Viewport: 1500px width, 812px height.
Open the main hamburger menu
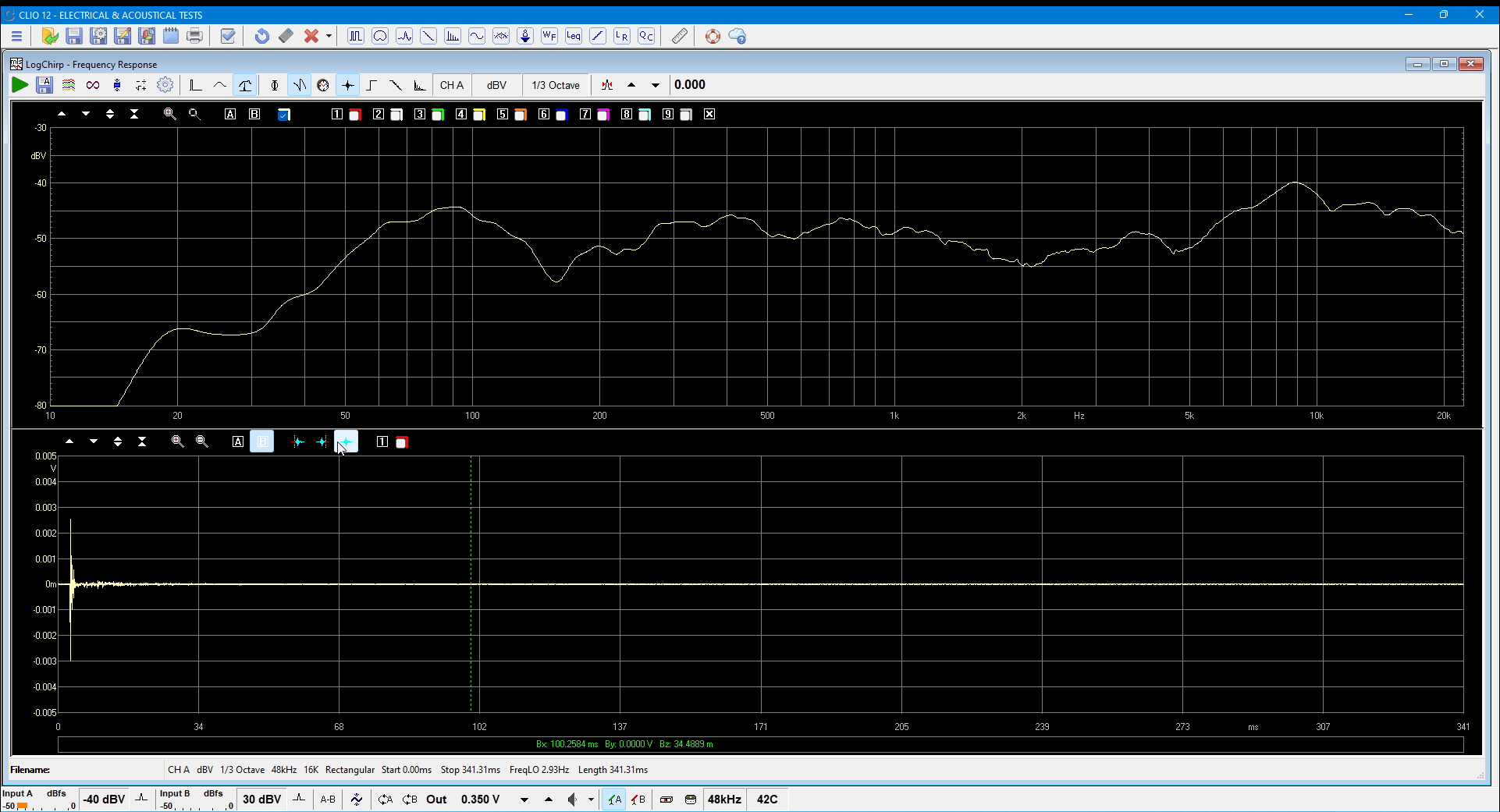pos(16,36)
